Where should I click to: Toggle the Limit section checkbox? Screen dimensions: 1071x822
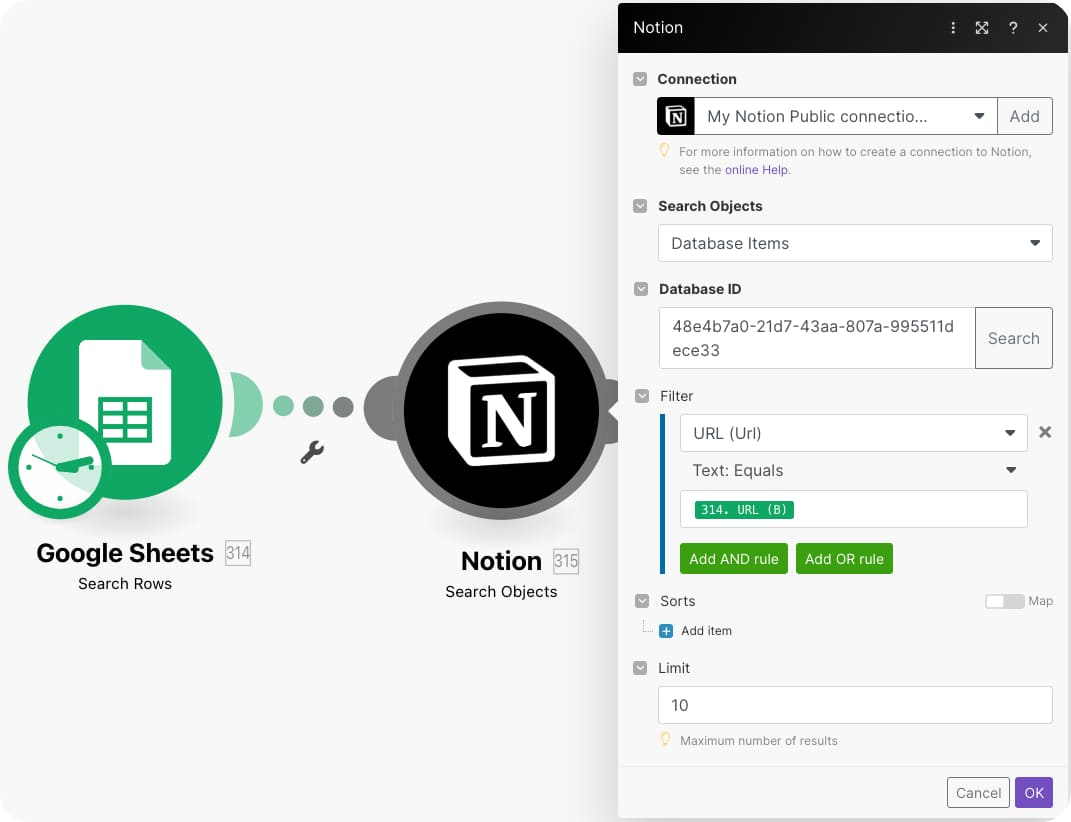(640, 668)
